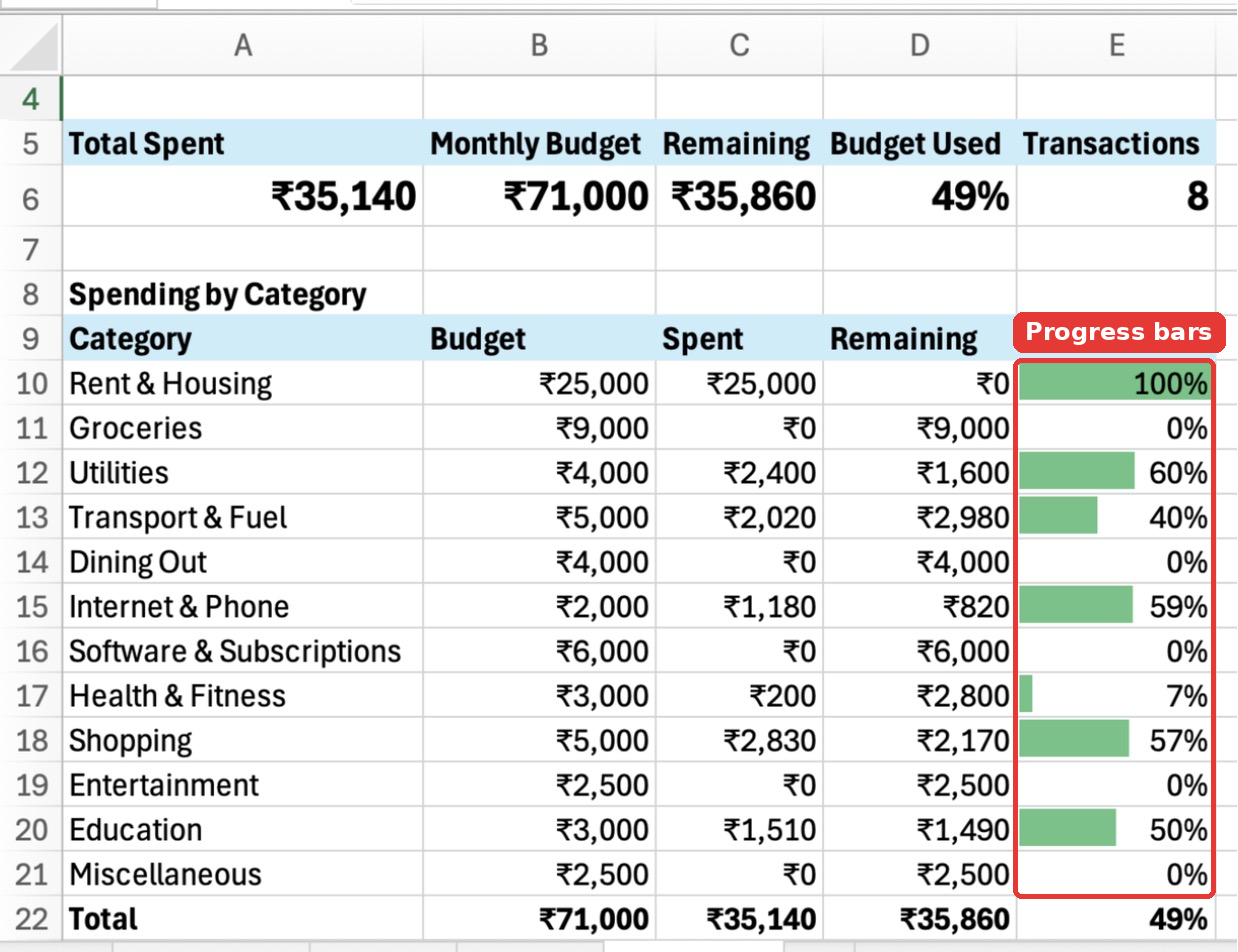This screenshot has height=952, width=1238.
Task: Click the select-all corner triangle
Action: 32,45
